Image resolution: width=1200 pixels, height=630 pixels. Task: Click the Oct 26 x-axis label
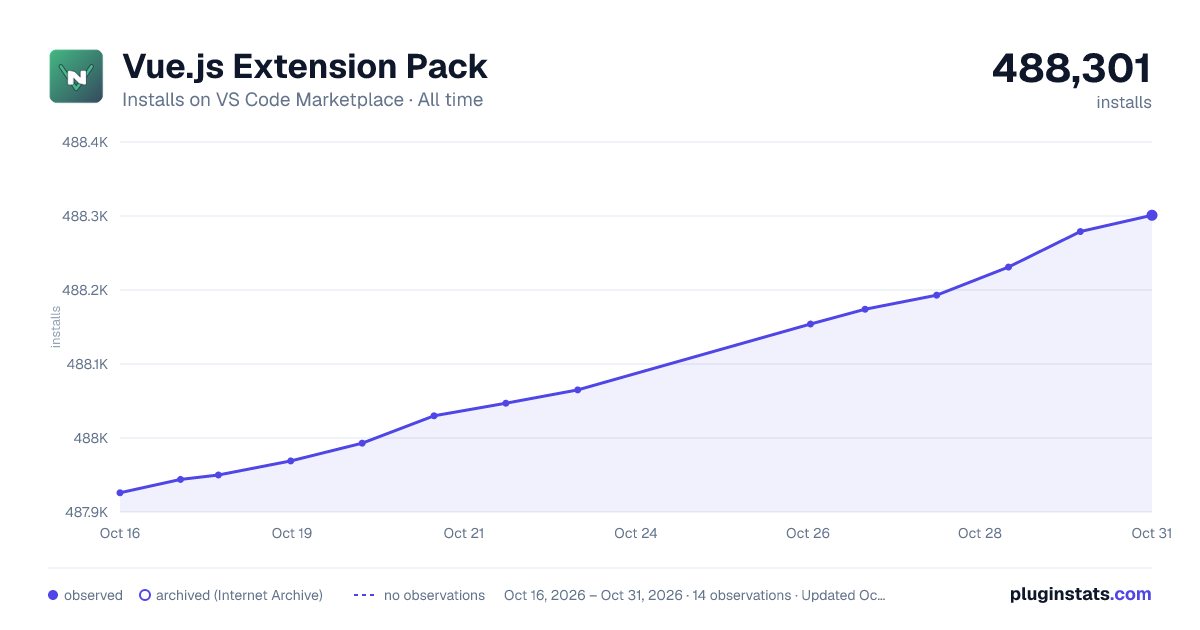(808, 533)
